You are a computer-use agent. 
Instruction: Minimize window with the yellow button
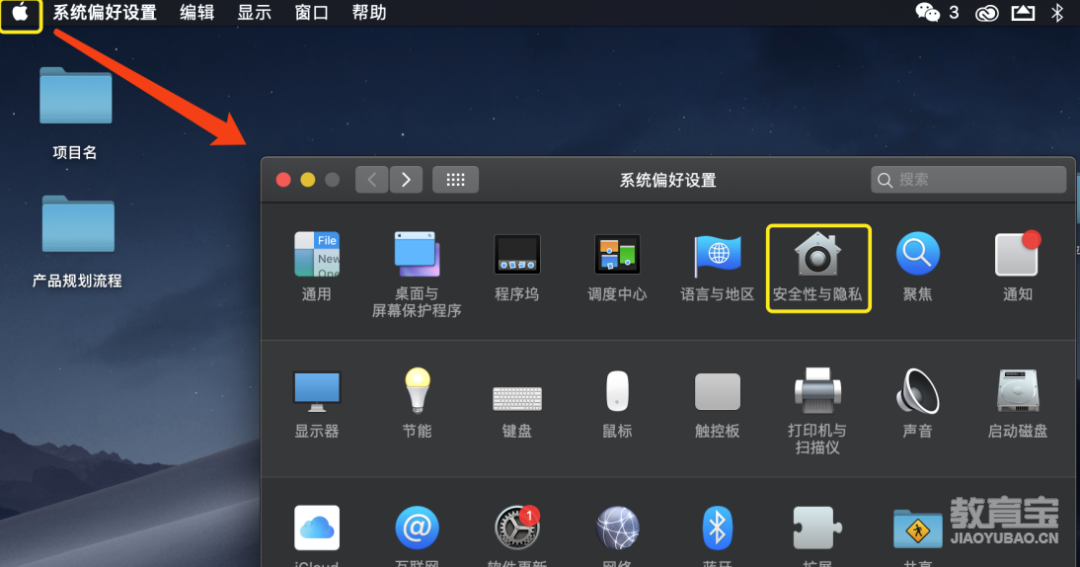tap(308, 180)
